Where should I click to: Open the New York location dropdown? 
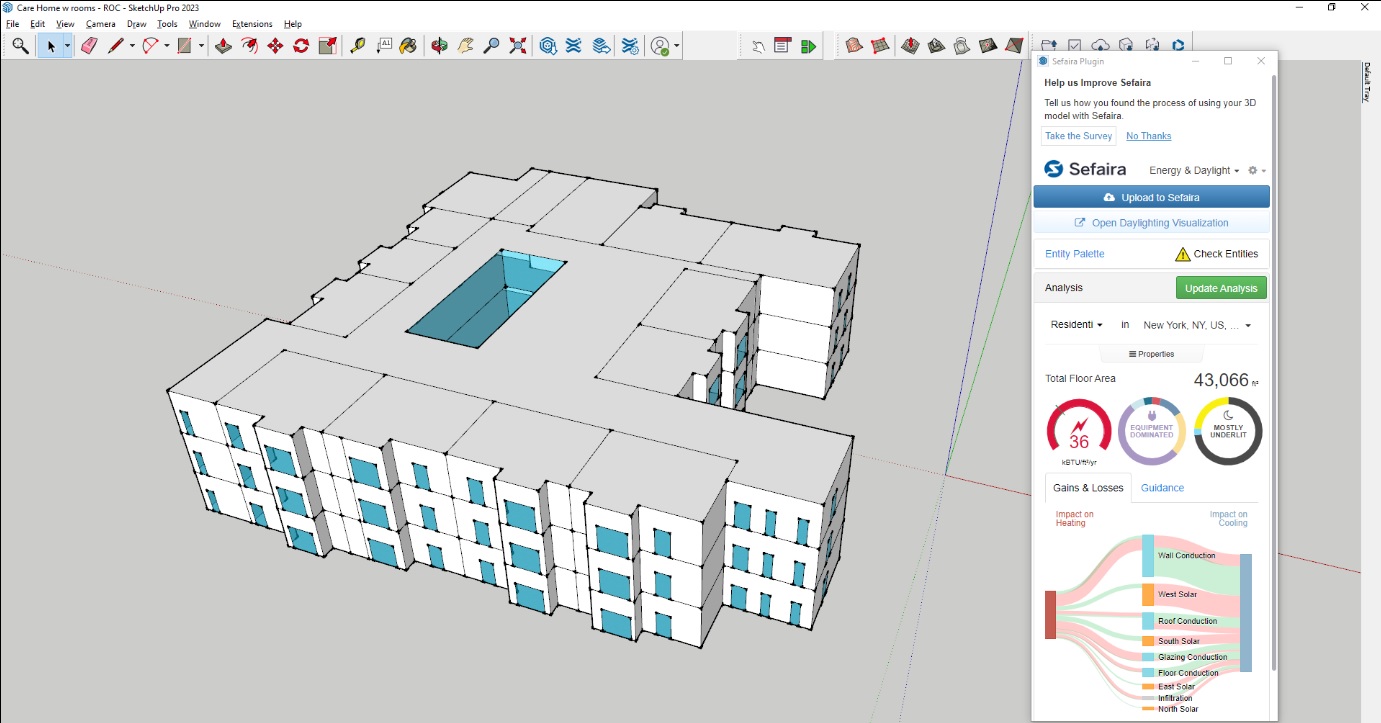pyautogui.click(x=1197, y=325)
